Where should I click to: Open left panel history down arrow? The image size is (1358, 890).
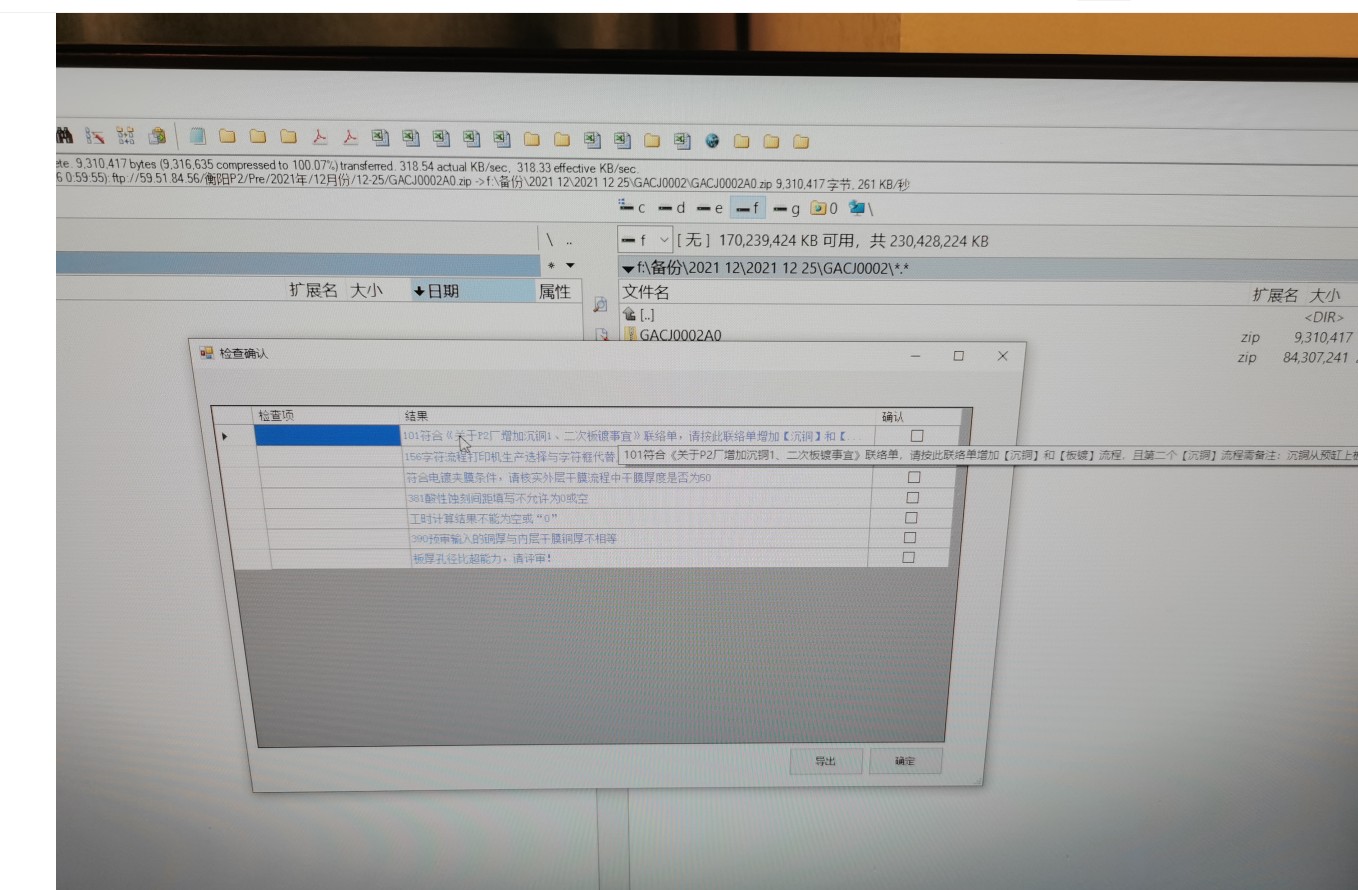[571, 266]
